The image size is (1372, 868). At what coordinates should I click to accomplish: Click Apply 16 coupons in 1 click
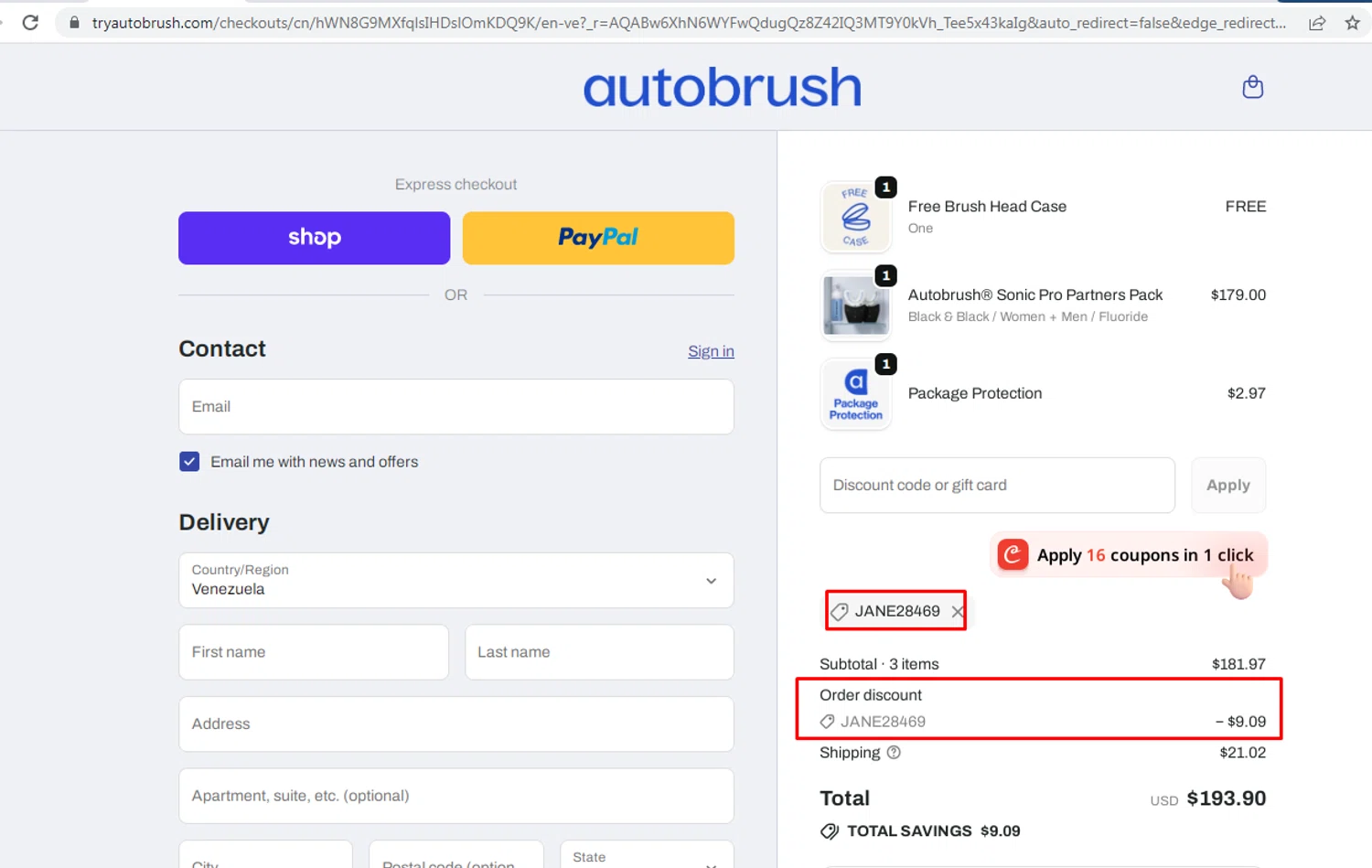coord(1129,555)
